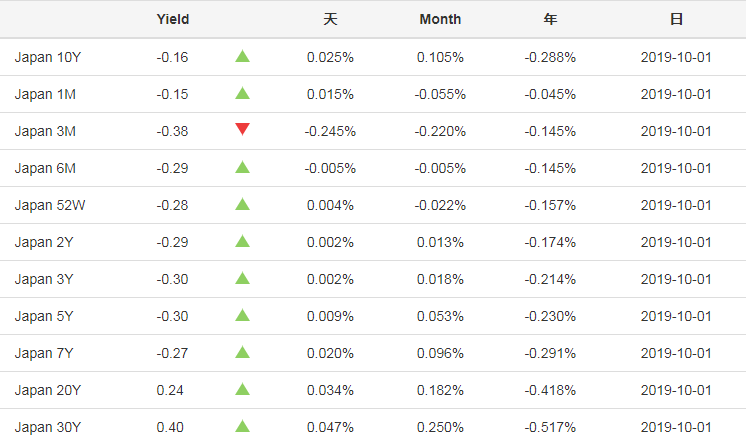Click the 天 column header

point(330,19)
